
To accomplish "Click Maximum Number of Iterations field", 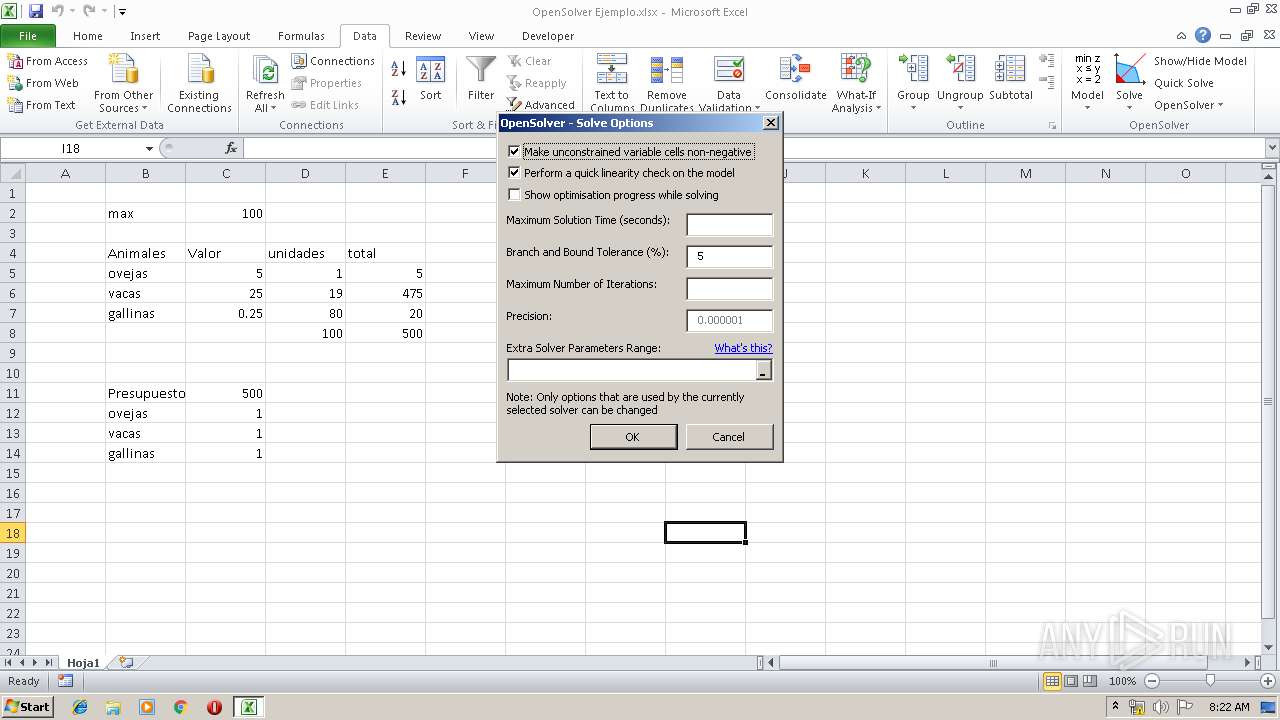I will point(730,289).
